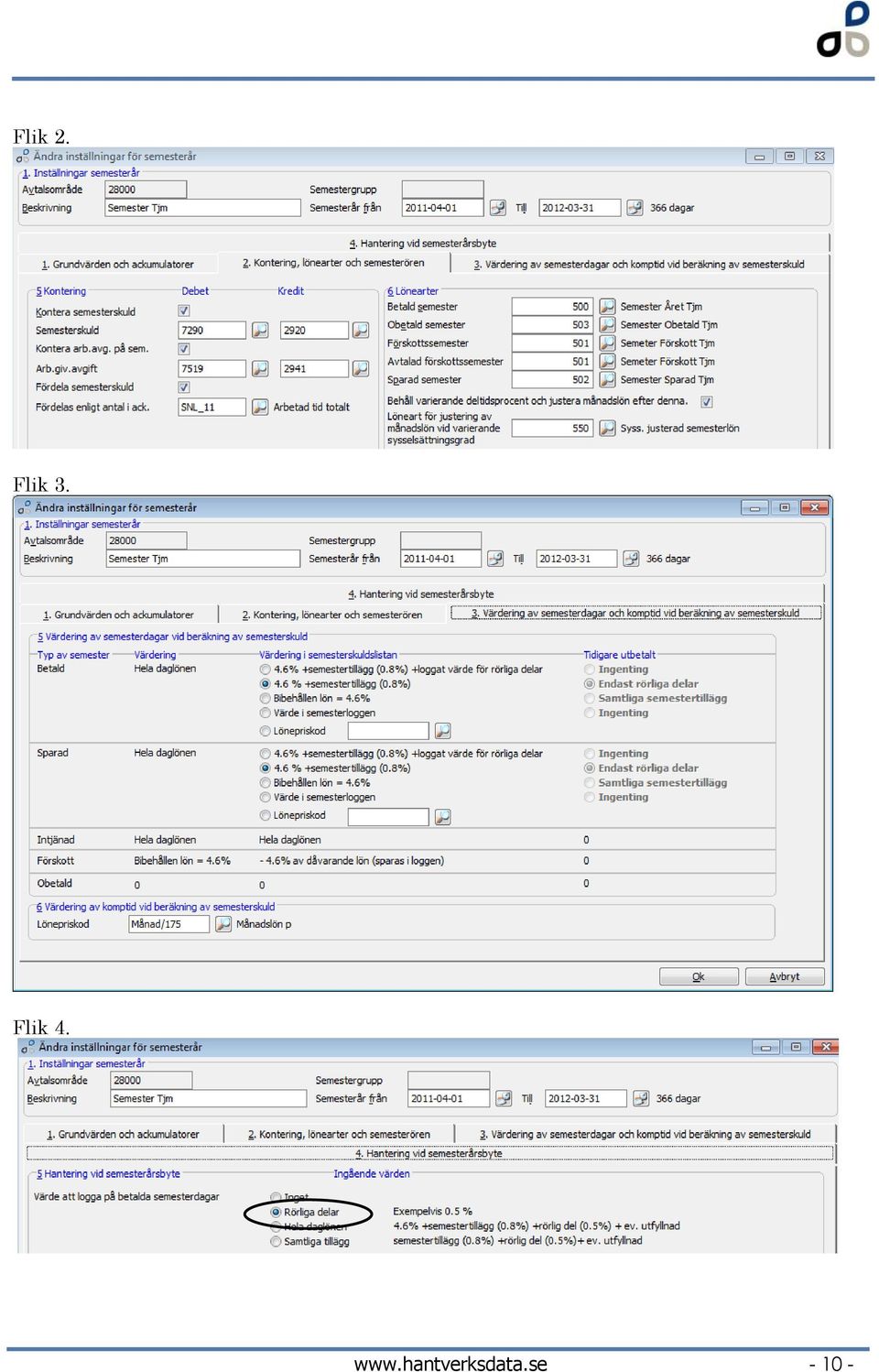Select 4.6 % +semestertillägg (0.8%) for Sparad
This screenshot has height=1372, width=879.
(x=266, y=768)
